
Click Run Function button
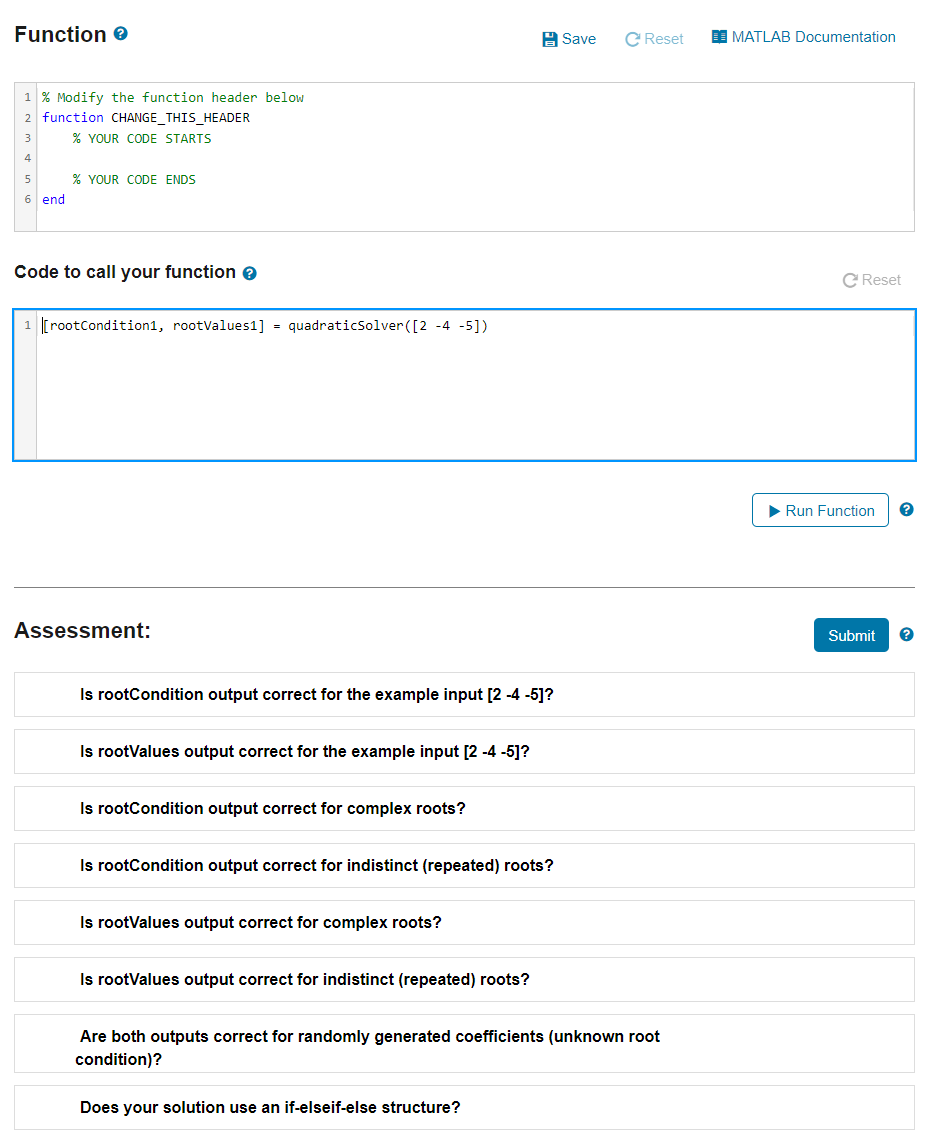click(820, 510)
